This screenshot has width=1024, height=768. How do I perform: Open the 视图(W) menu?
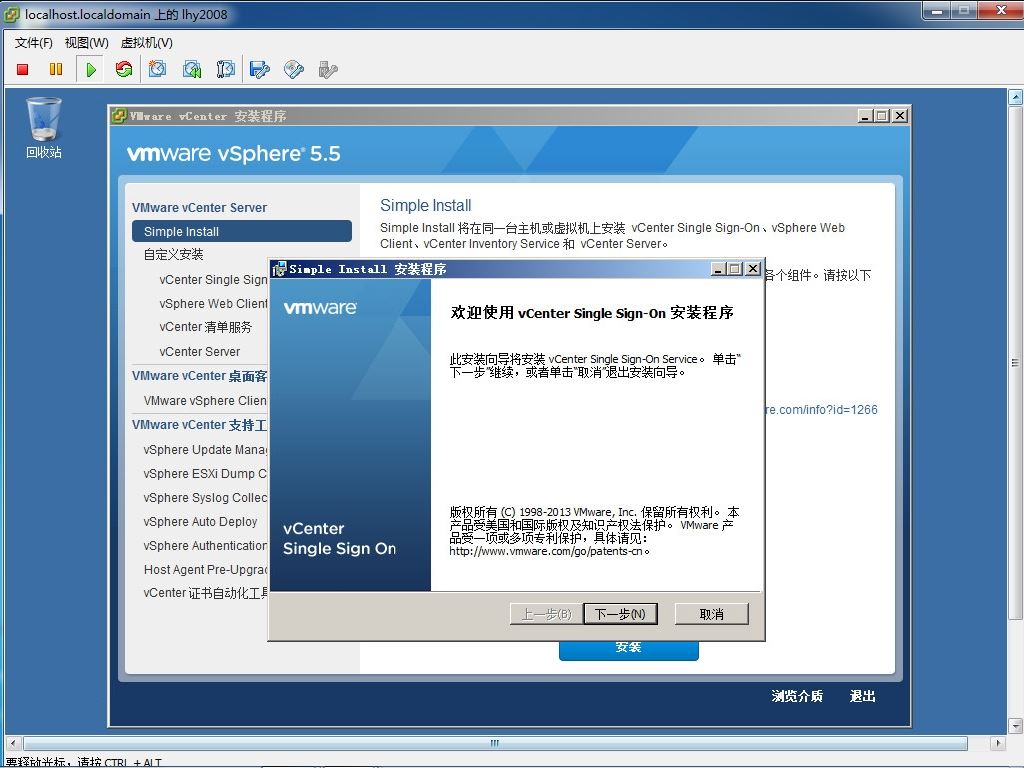(86, 43)
